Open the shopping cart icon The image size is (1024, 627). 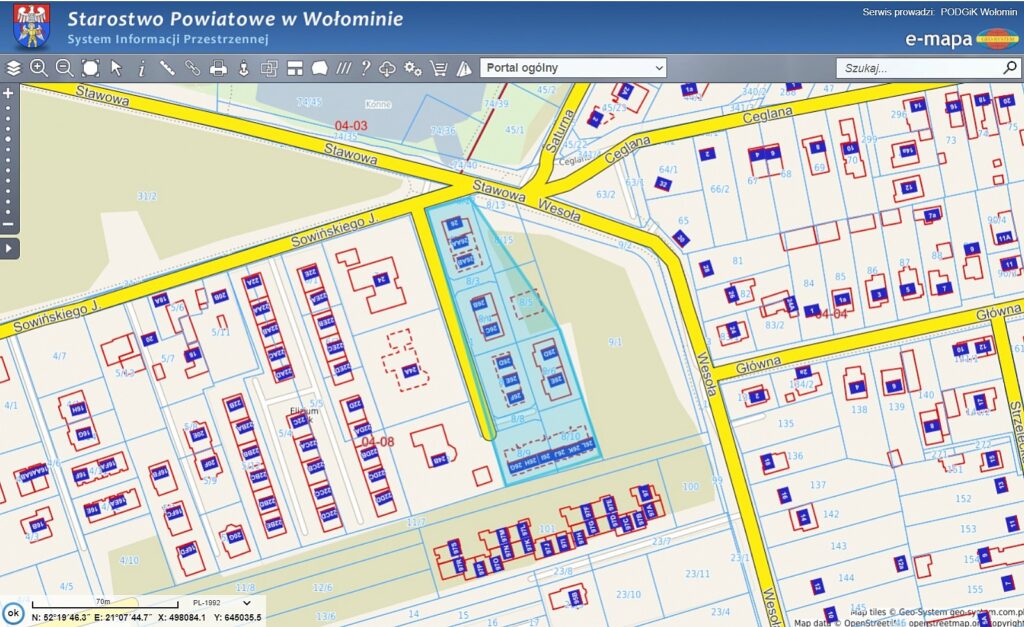(438, 68)
